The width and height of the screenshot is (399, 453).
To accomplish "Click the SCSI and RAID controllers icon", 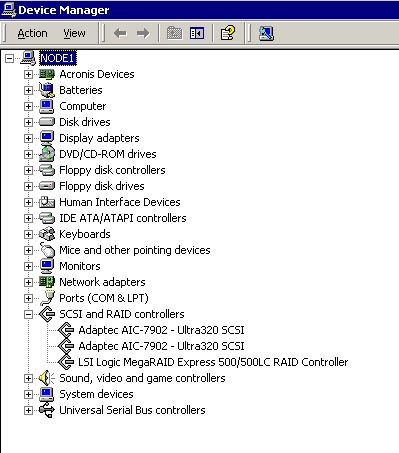I will [47, 314].
